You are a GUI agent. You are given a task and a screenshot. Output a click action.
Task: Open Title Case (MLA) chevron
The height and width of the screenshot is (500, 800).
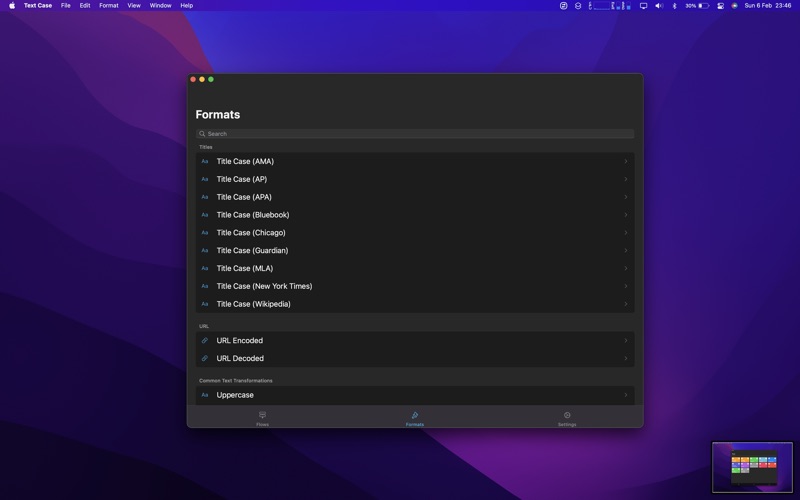(626, 268)
